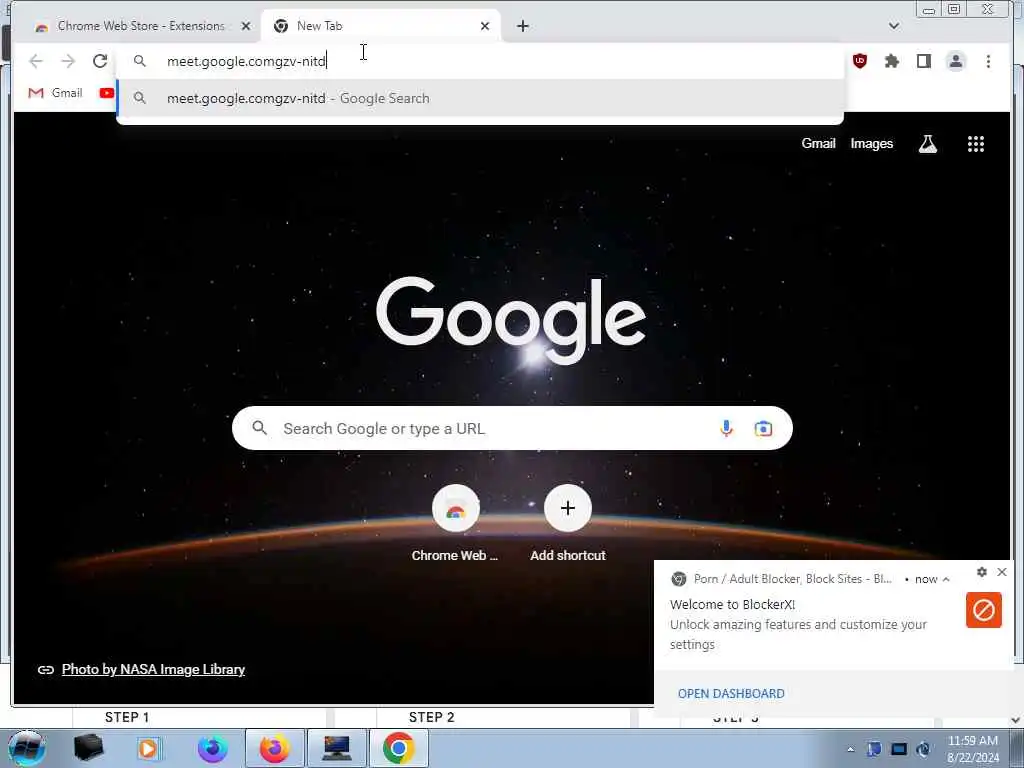Open a new tab with the plus button
This screenshot has height=768, width=1024.
[522, 26]
